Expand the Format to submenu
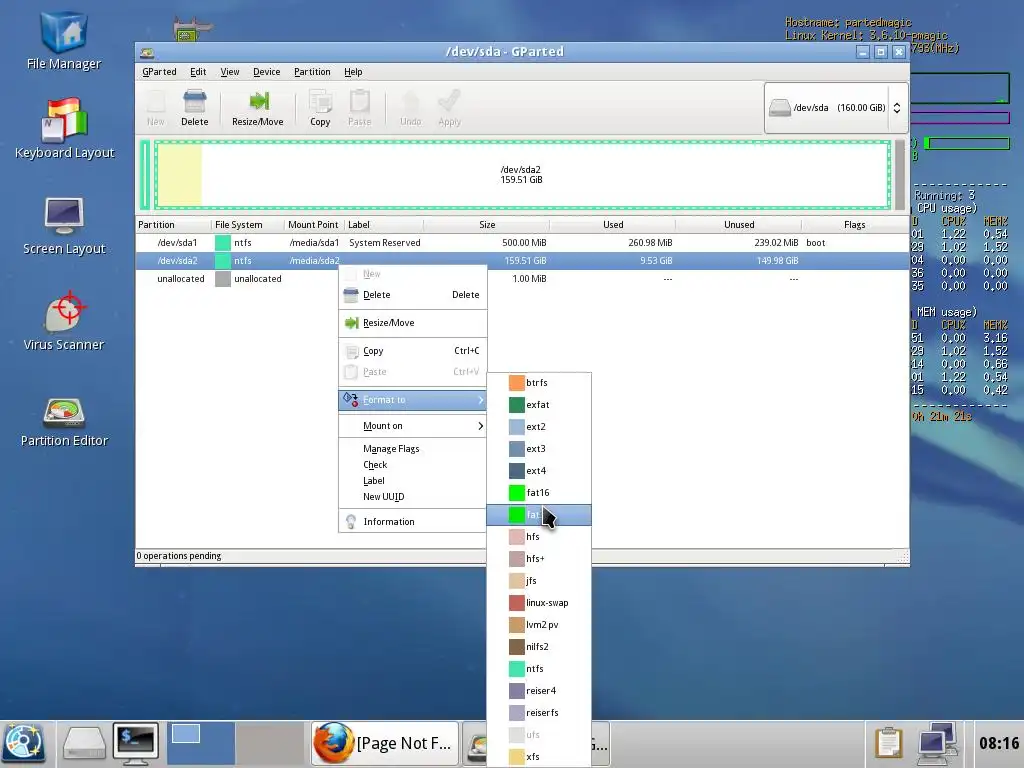1024x768 pixels. coord(413,400)
